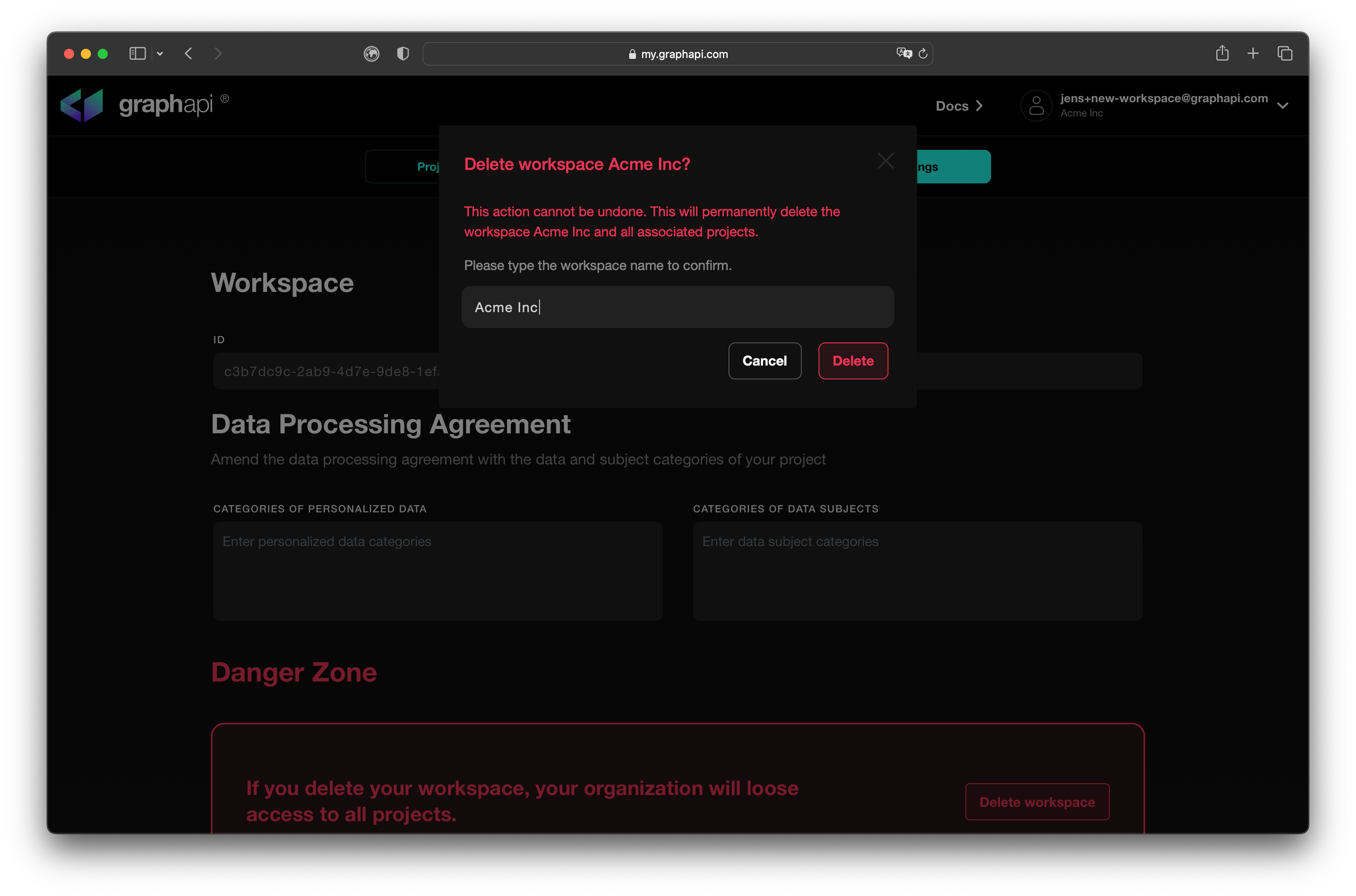Click data subject categories textarea
1356x896 pixels.
[917, 571]
